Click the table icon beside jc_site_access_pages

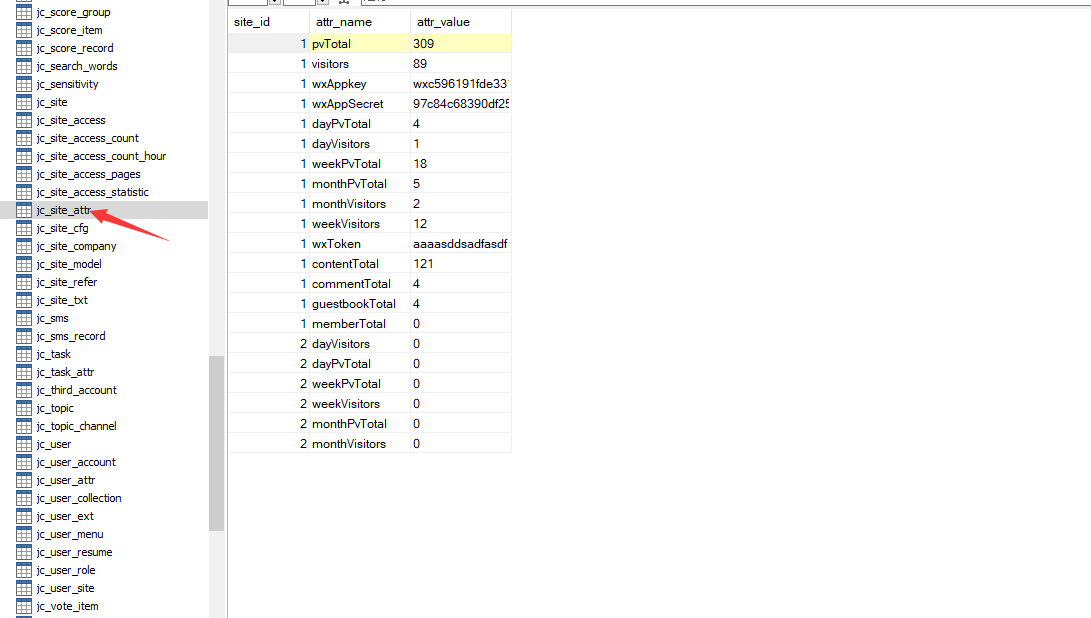24,174
